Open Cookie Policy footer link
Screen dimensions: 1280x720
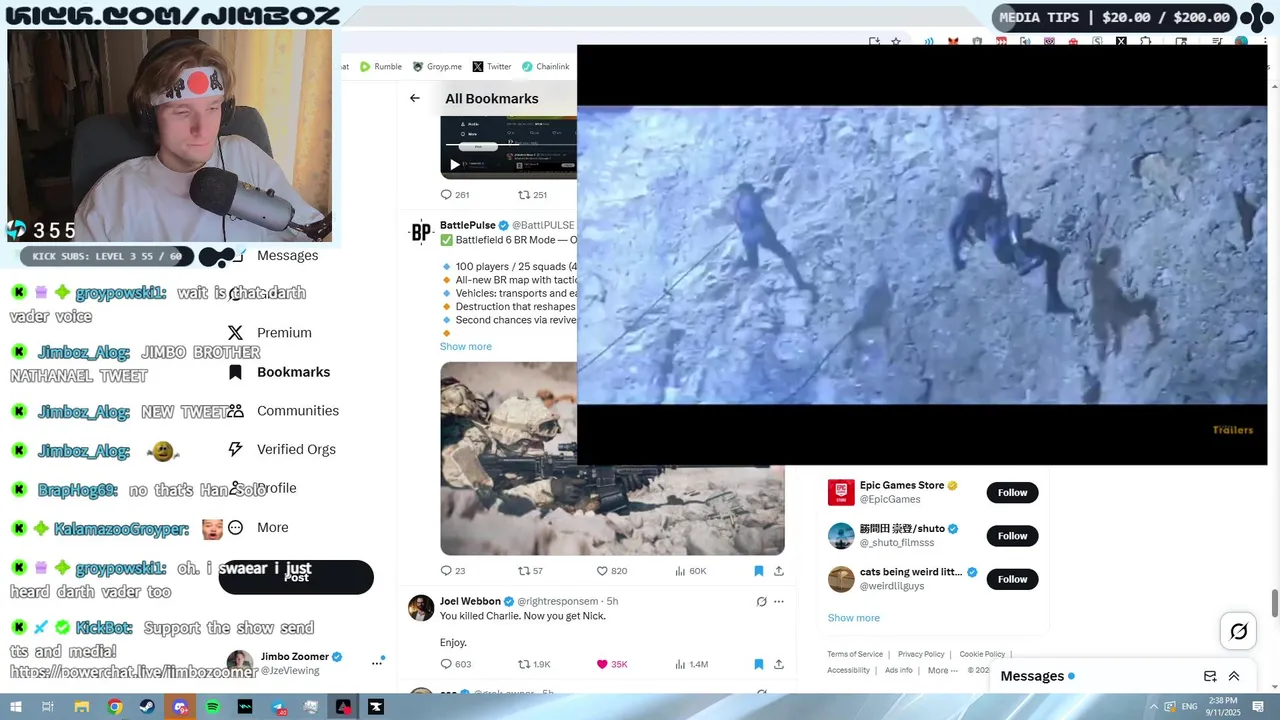pos(982,654)
